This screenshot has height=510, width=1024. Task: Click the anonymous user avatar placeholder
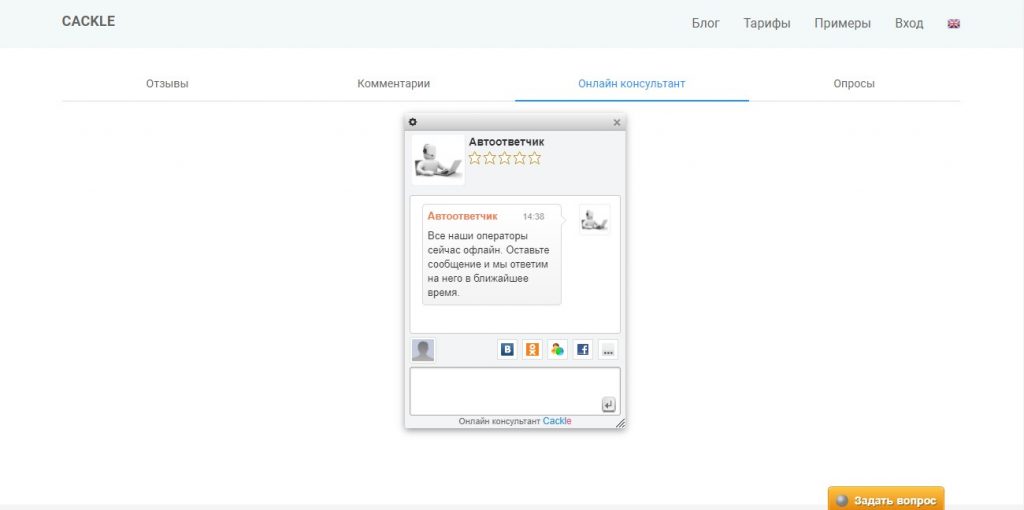(x=423, y=350)
